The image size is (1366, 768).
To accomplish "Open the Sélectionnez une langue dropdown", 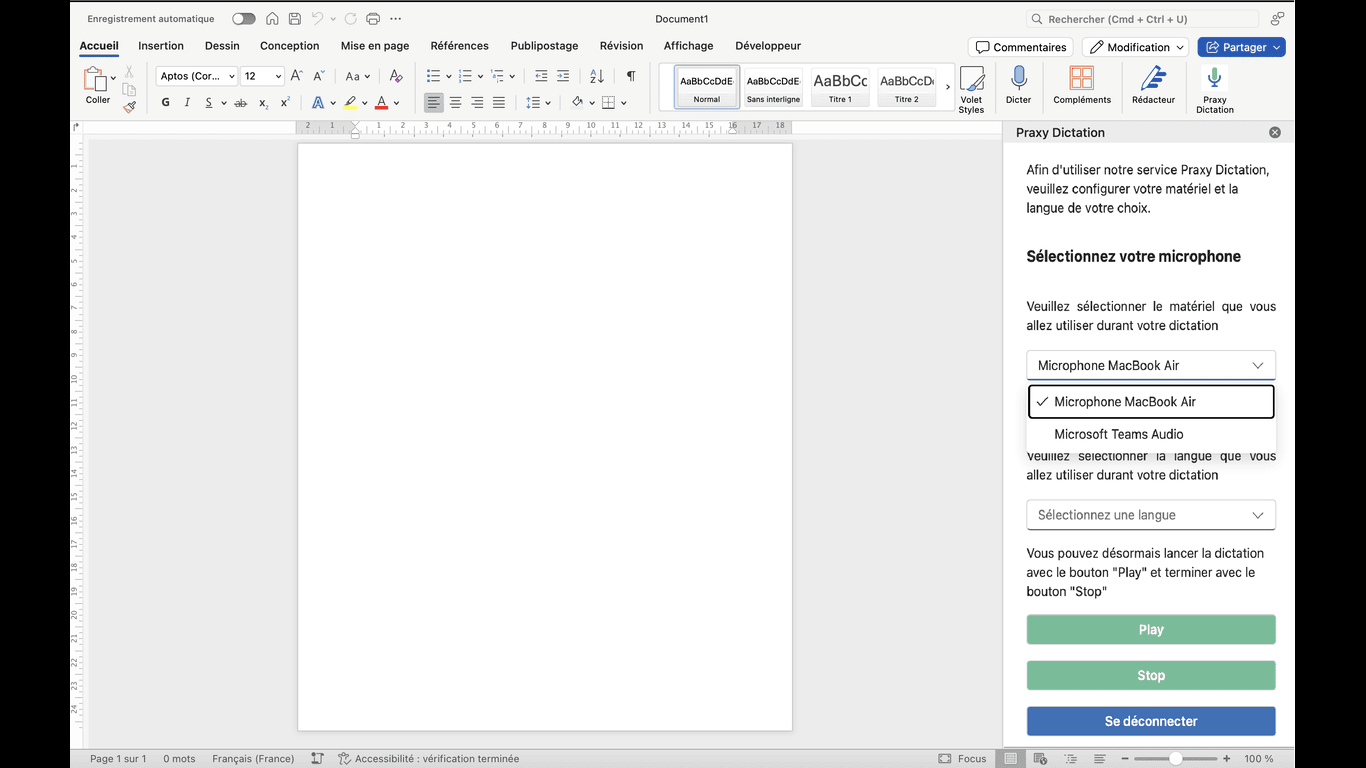I will click(1151, 515).
